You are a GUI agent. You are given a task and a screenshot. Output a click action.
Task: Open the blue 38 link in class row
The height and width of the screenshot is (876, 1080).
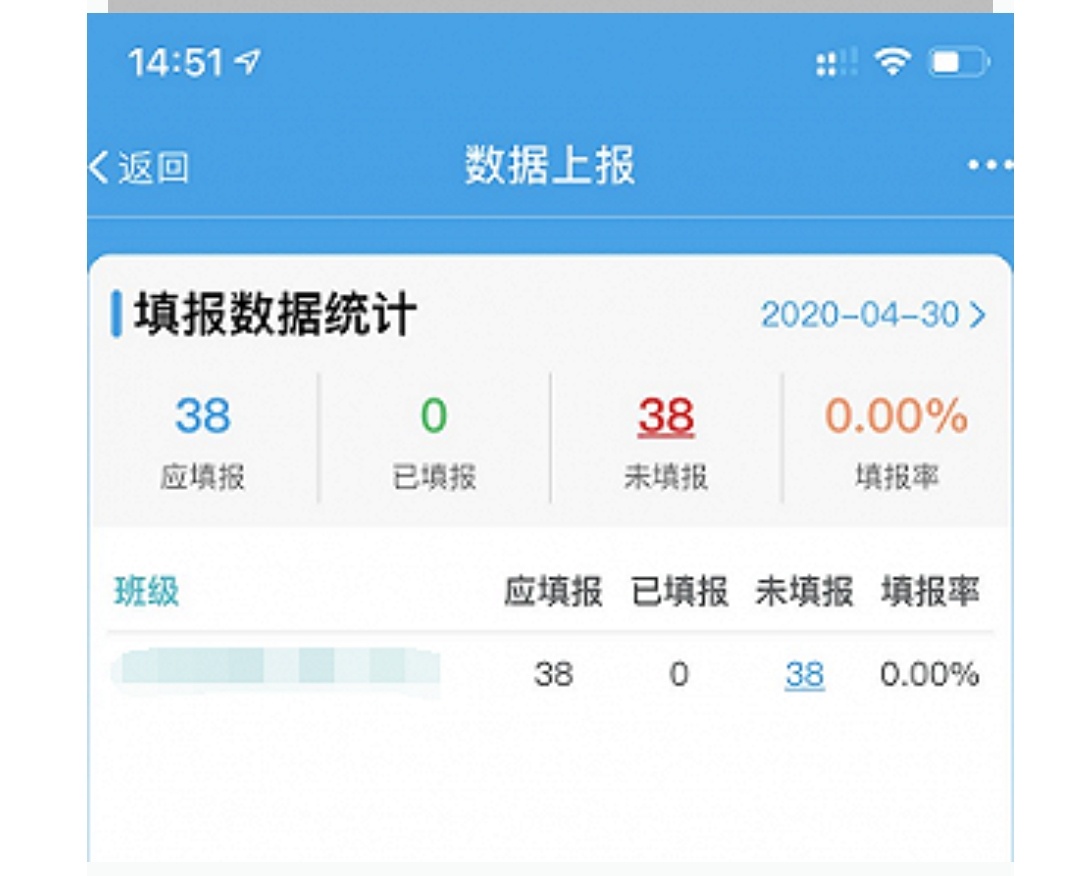(804, 675)
